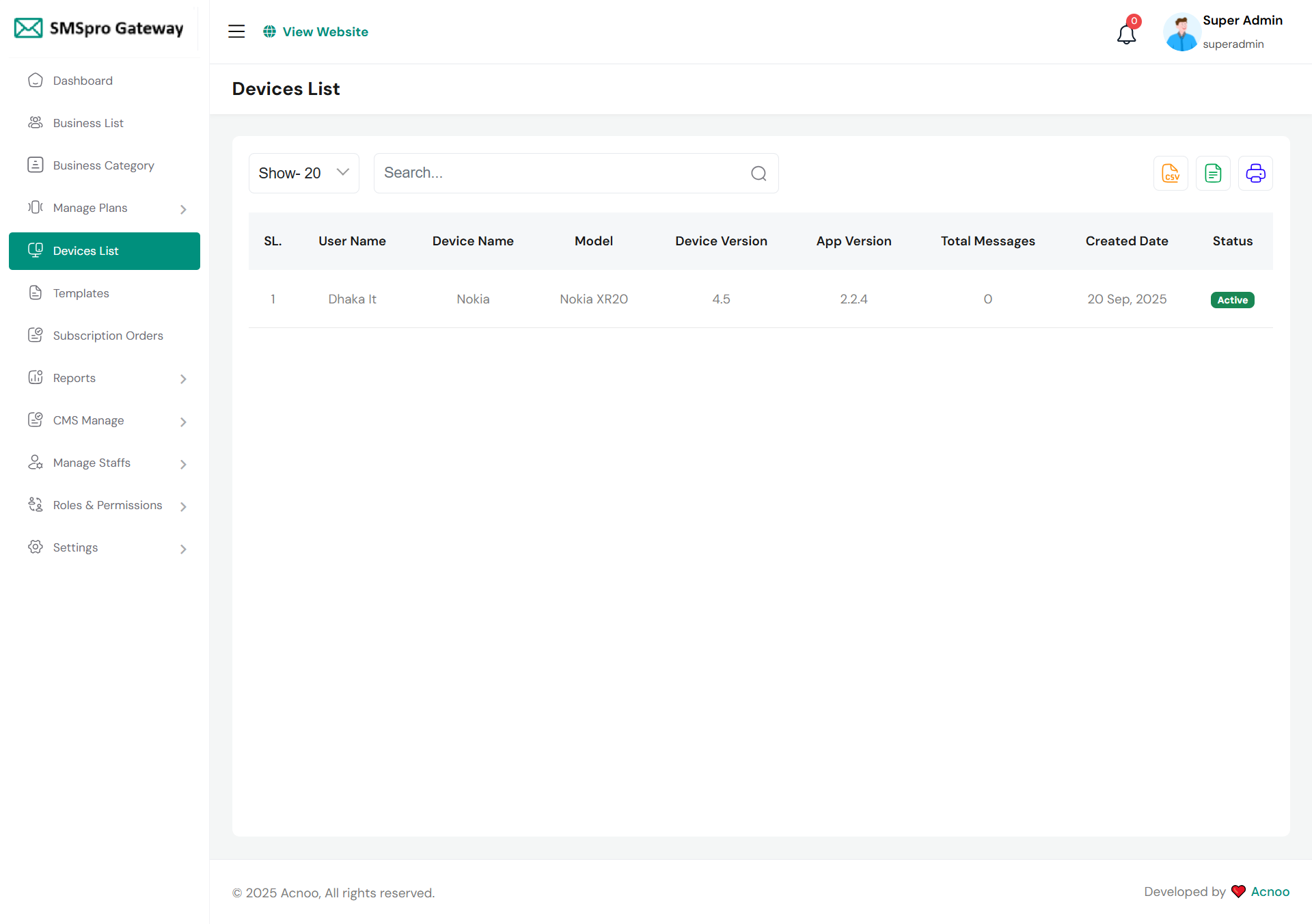Viewport: 1312px width, 924px height.
Task: Click the Excel export icon
Action: pos(1213,174)
